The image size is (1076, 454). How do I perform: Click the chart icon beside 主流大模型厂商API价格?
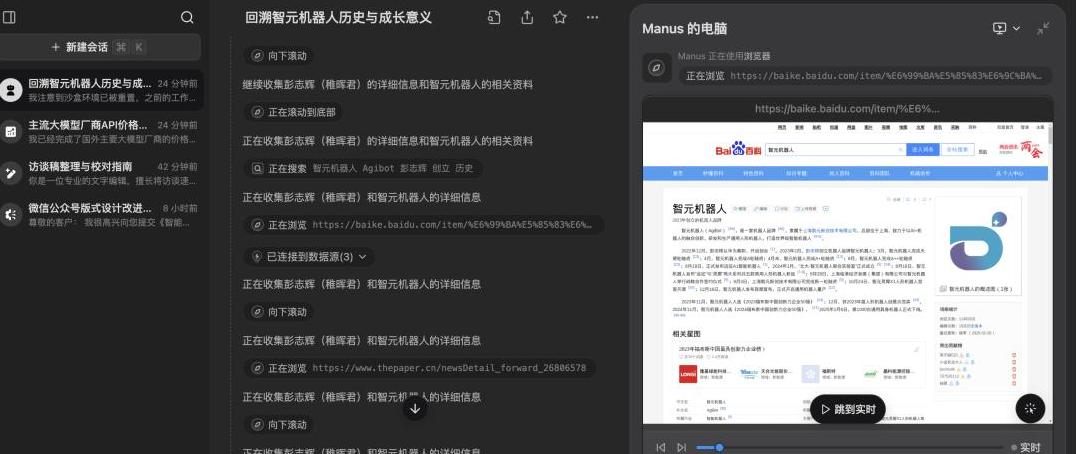(10, 132)
